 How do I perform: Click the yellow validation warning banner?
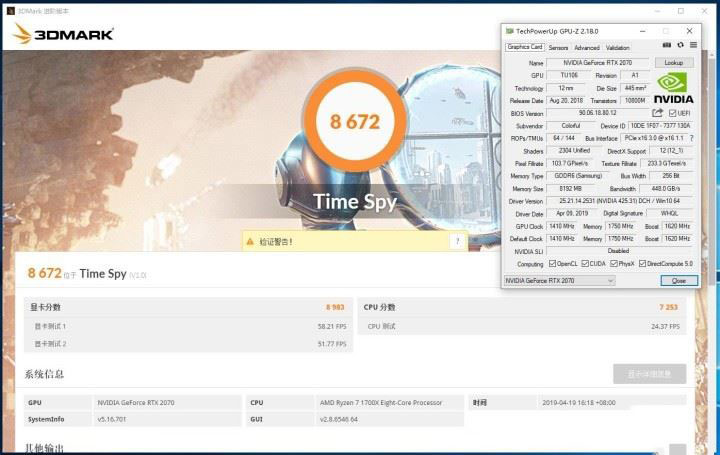pyautogui.click(x=355, y=242)
